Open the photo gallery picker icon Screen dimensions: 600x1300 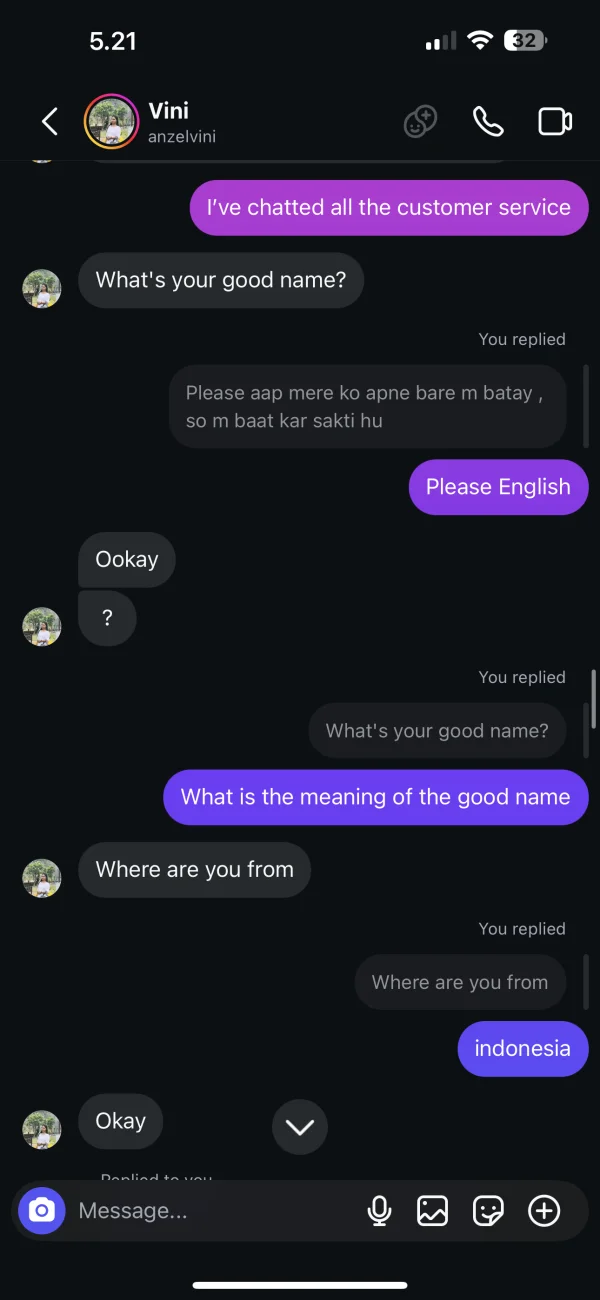click(432, 1211)
